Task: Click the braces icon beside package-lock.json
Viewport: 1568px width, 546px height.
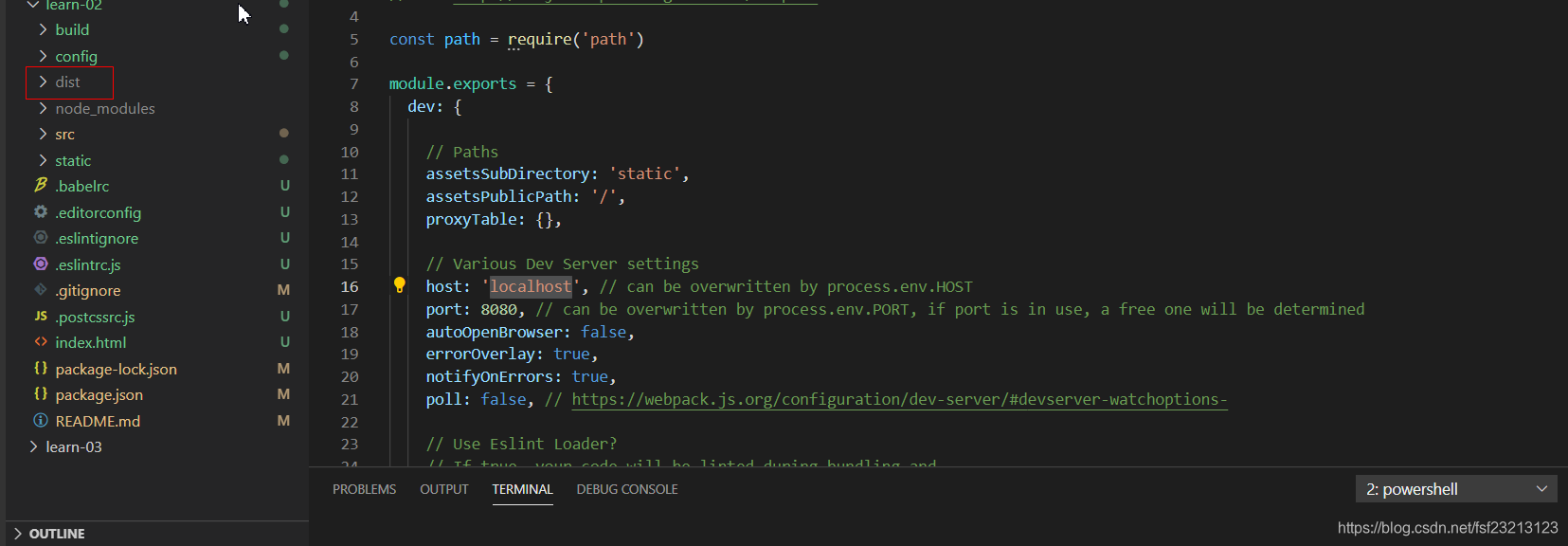Action: pos(41,368)
